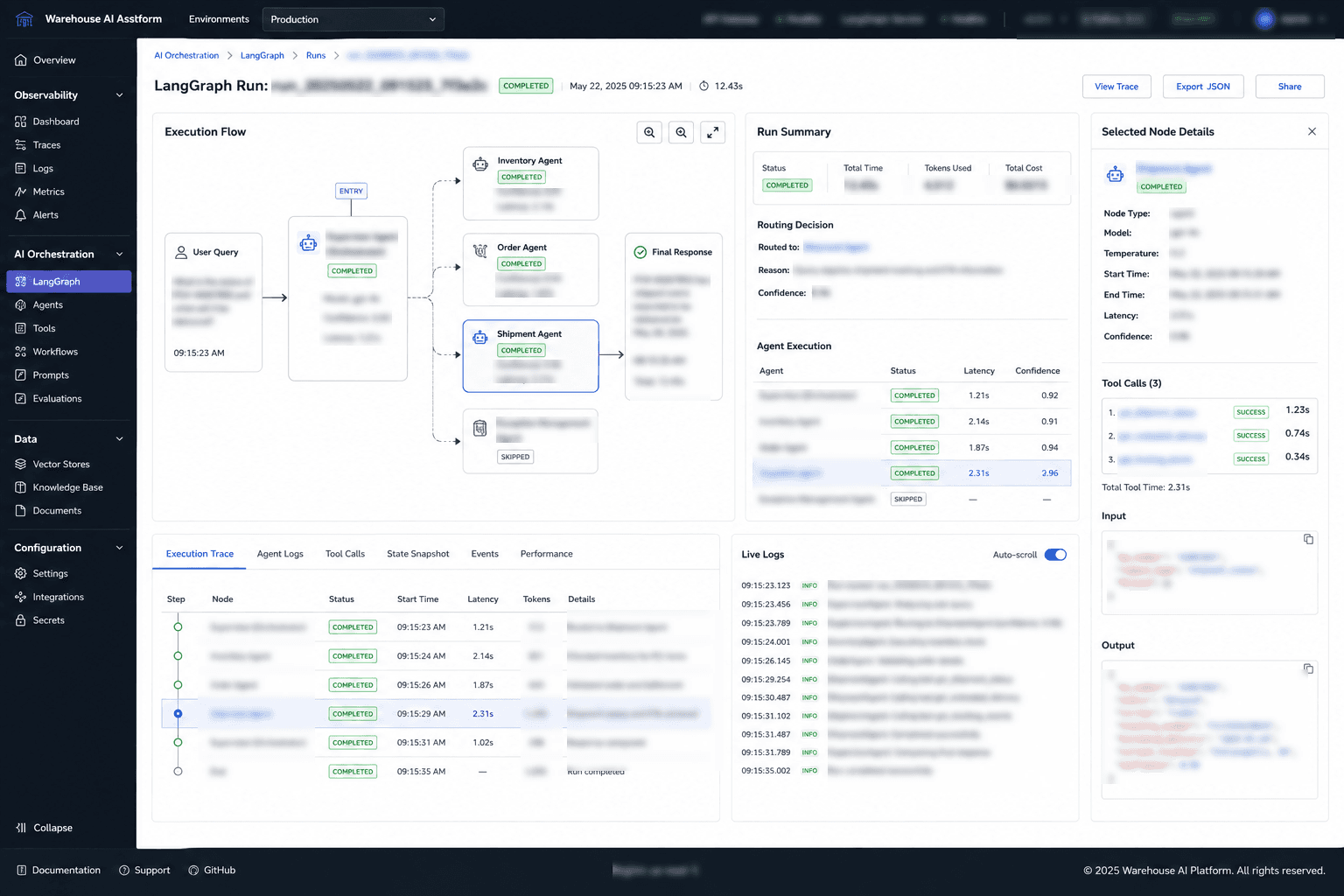Viewport: 1344px width, 896px height.
Task: Click the 09:15:30.487 live log timestamp
Action: point(766,697)
